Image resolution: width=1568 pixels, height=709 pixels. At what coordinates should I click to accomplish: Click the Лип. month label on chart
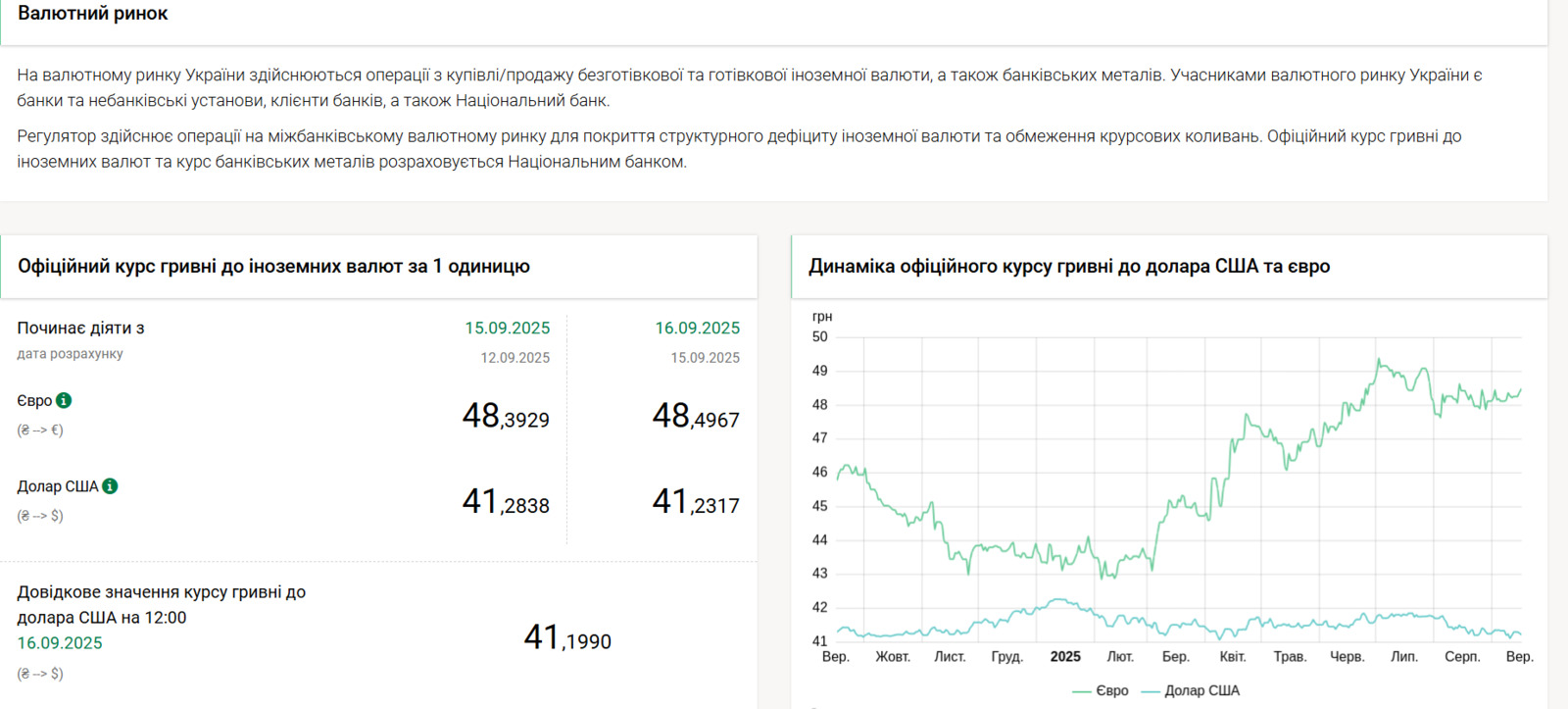coord(1403,657)
